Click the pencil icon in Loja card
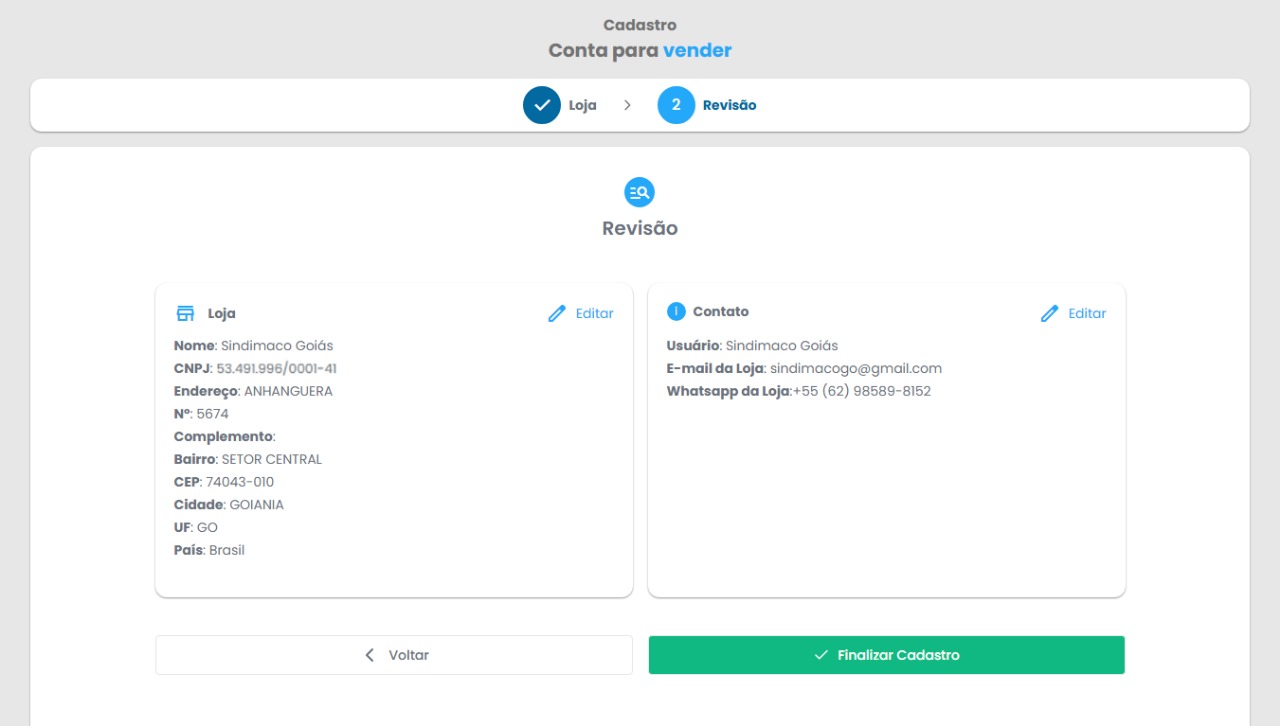 [557, 313]
